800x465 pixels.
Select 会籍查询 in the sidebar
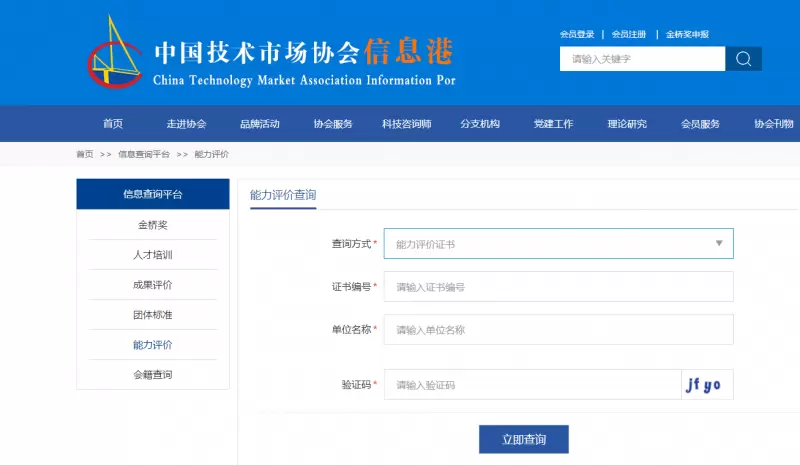tap(153, 375)
